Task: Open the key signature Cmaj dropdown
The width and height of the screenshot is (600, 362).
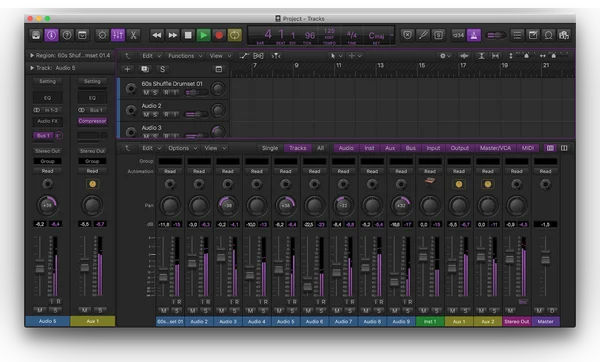Action: pos(380,36)
